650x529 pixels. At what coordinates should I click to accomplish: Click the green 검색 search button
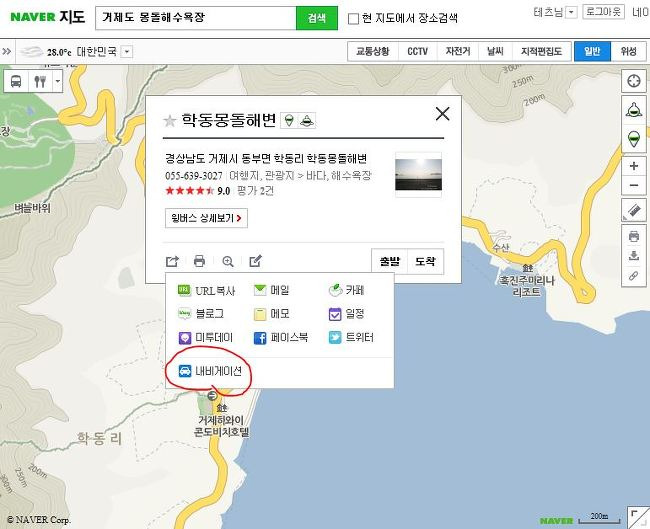317,18
